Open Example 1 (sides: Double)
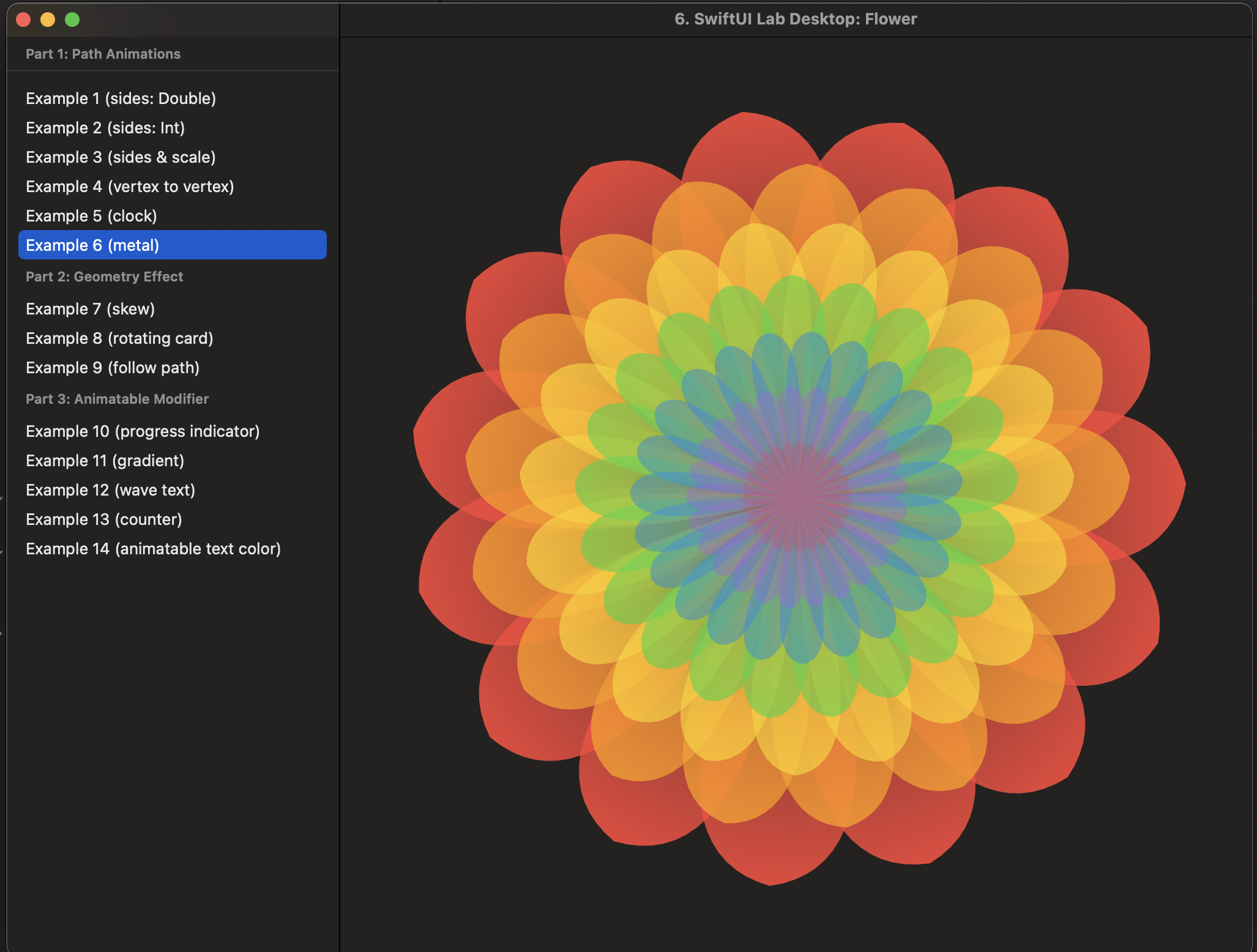 (x=121, y=99)
